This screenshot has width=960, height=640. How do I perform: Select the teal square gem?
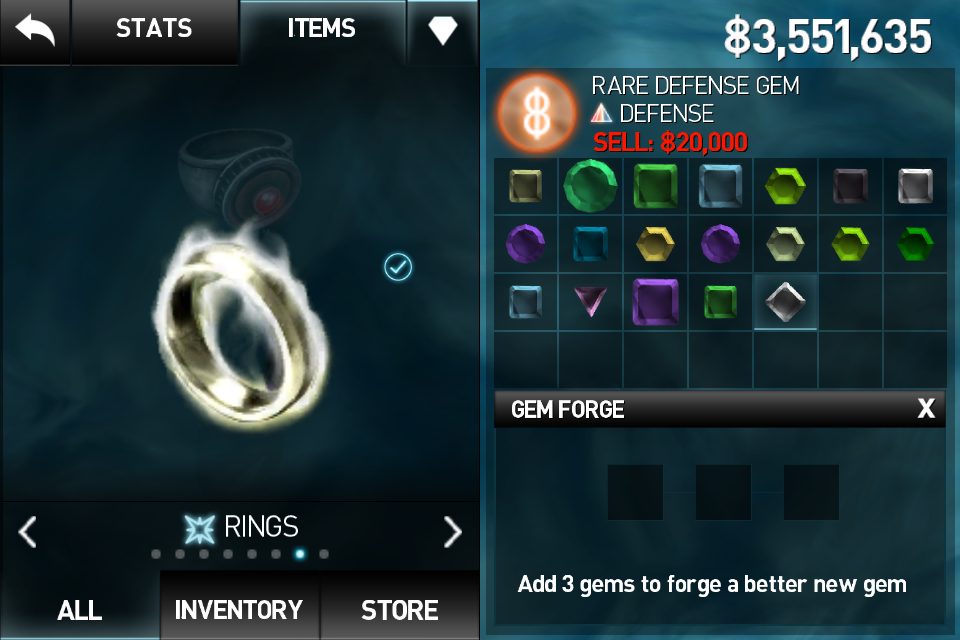590,244
